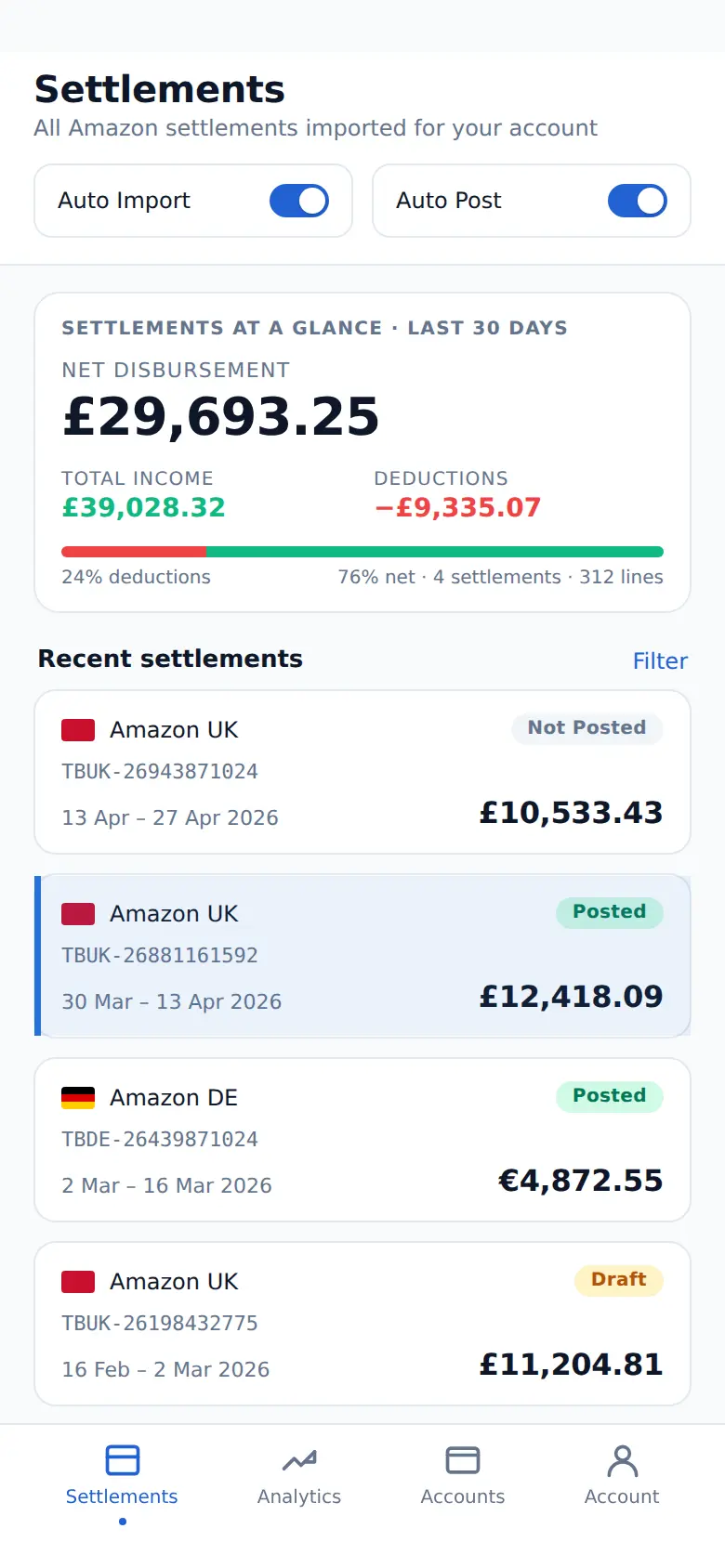Open the Account person icon

622,1460
